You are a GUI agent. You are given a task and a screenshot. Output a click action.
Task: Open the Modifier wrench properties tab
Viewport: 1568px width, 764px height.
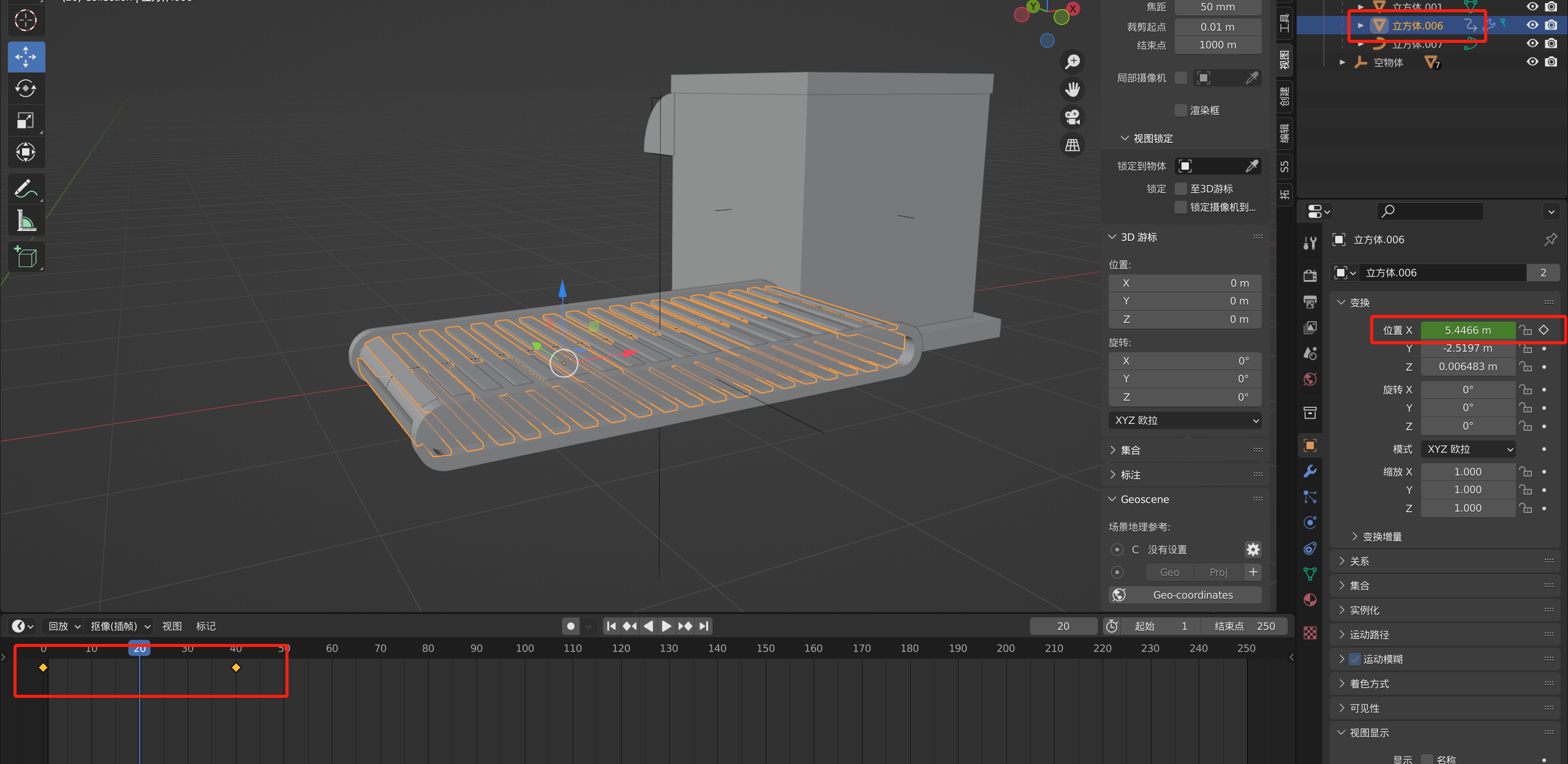(1310, 471)
